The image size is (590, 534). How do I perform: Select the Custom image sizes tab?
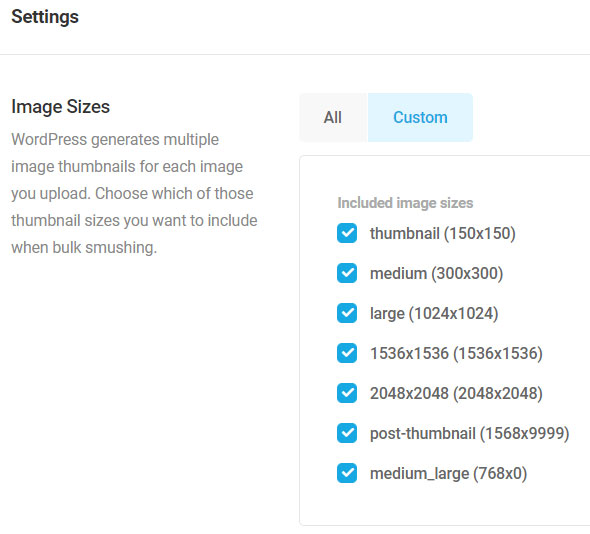(x=420, y=117)
